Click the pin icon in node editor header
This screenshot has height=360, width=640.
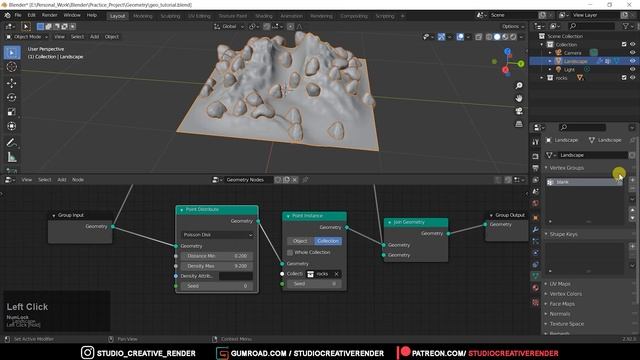[305, 180]
